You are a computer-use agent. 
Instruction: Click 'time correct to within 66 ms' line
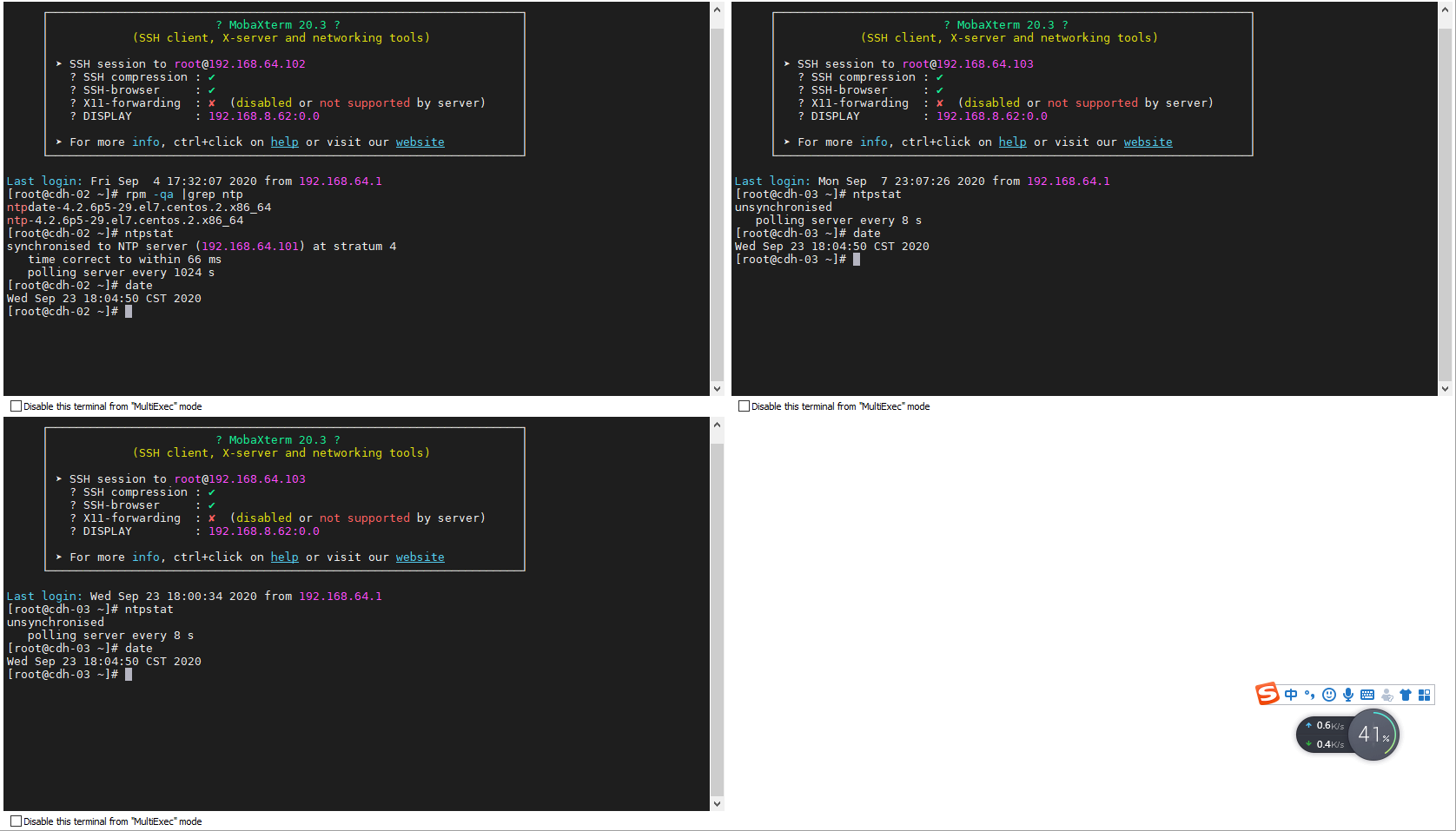[125, 260]
